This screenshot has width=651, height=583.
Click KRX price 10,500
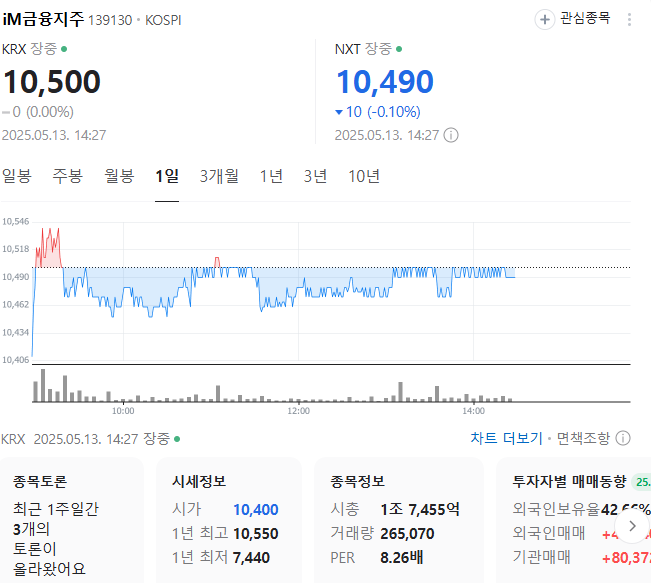[x=51, y=82]
